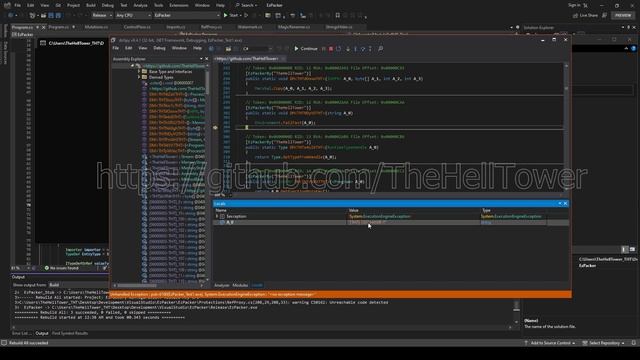Open the Visual Studio Build menu

pos(91,5)
